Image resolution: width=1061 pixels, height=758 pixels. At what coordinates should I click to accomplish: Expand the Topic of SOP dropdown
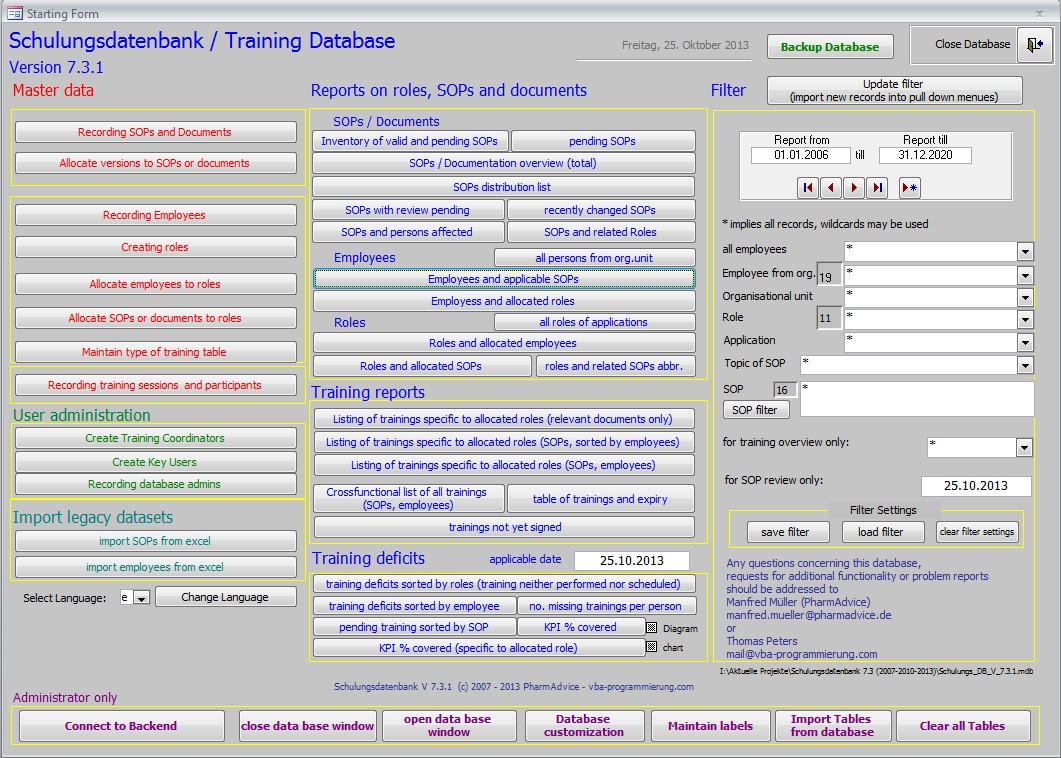(1025, 366)
